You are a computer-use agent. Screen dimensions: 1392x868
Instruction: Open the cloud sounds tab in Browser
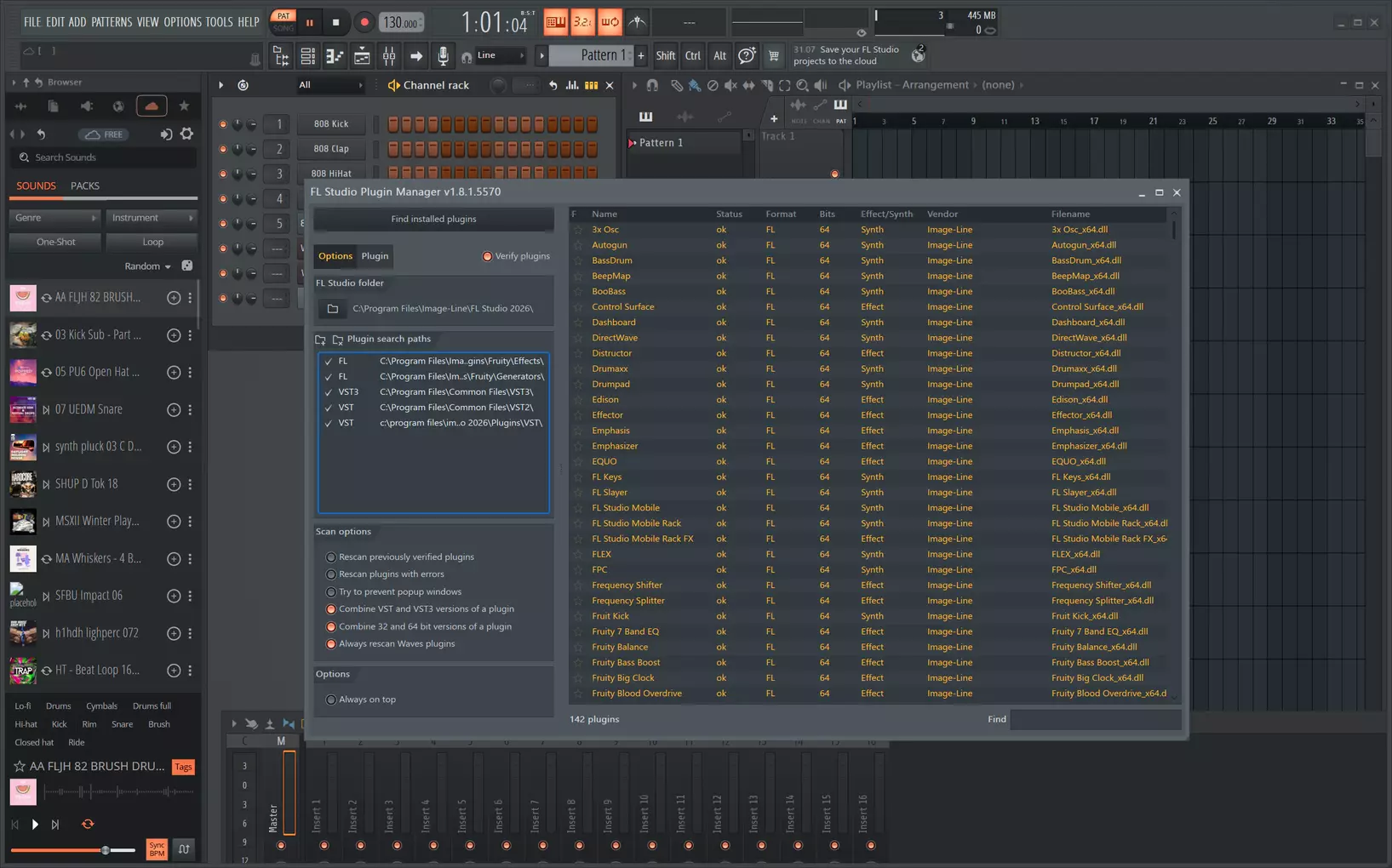[152, 106]
